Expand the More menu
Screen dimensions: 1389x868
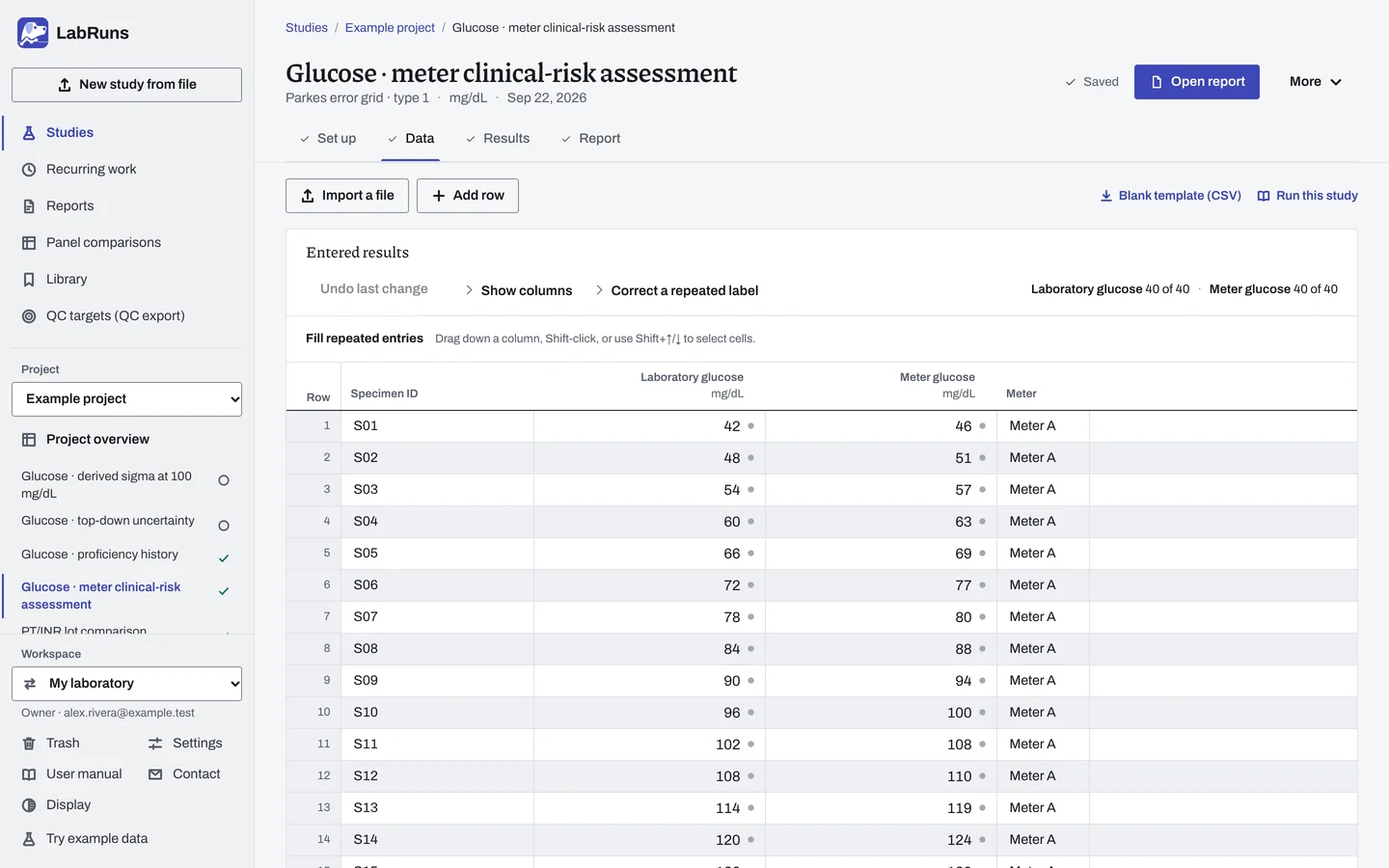click(x=1316, y=82)
